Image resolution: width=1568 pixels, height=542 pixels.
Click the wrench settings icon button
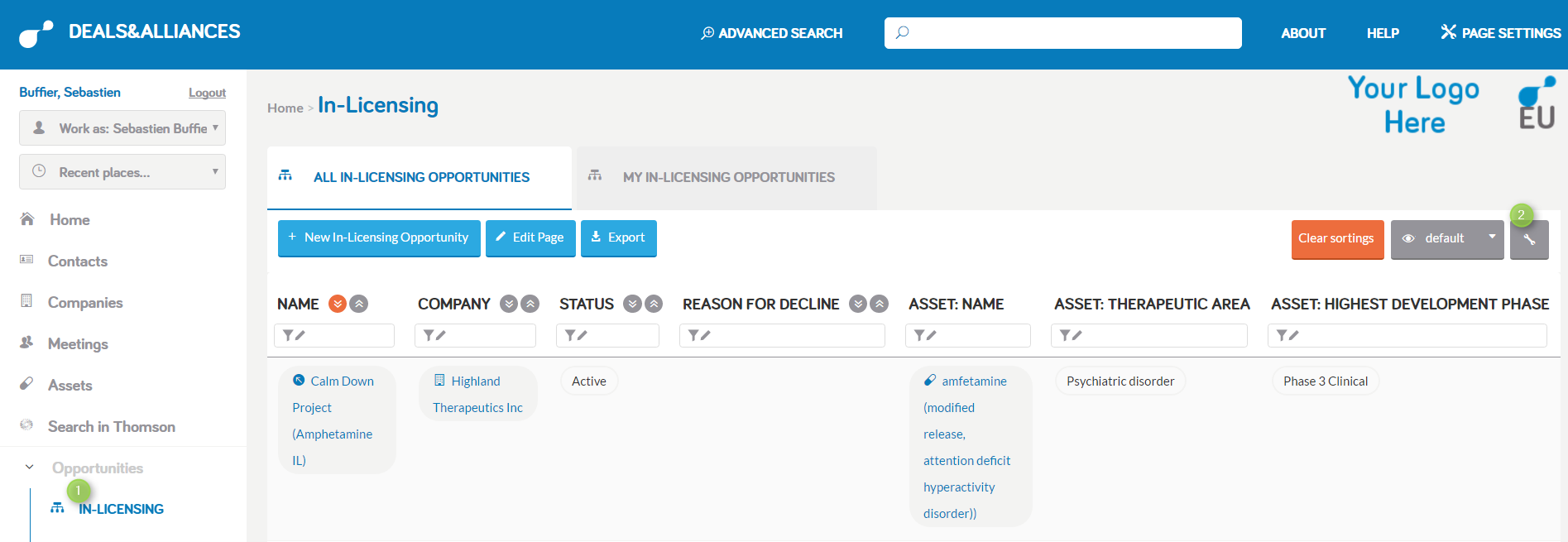pyautogui.click(x=1529, y=240)
